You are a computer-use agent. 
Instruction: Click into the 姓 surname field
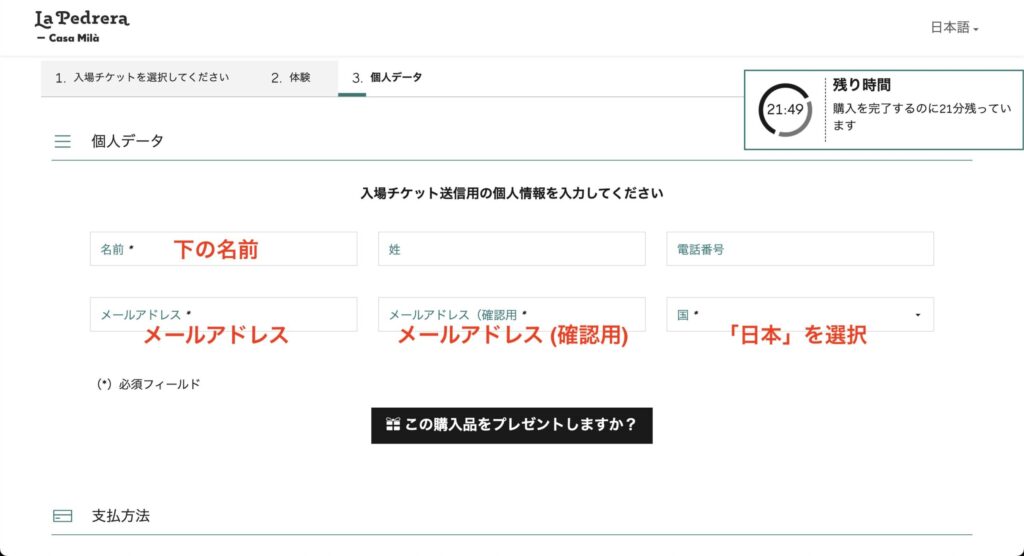coord(511,249)
